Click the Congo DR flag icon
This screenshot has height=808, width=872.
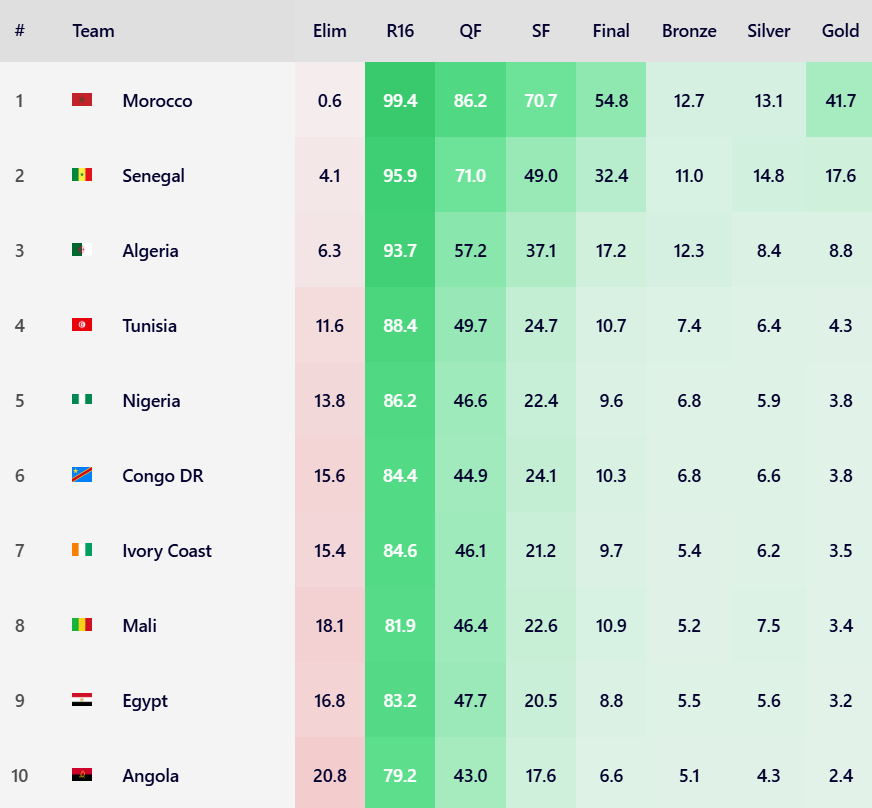coord(82,474)
